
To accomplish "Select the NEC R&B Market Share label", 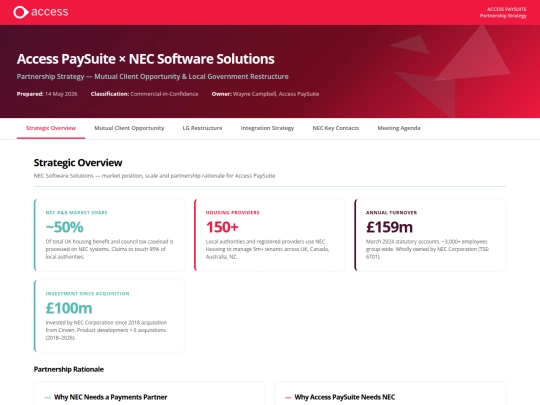I will point(76,213).
